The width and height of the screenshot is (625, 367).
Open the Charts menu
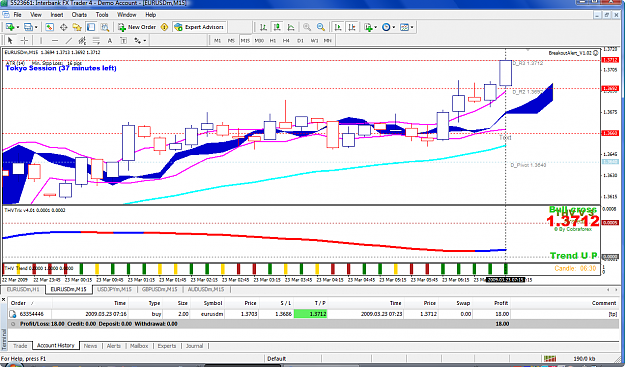click(79, 15)
